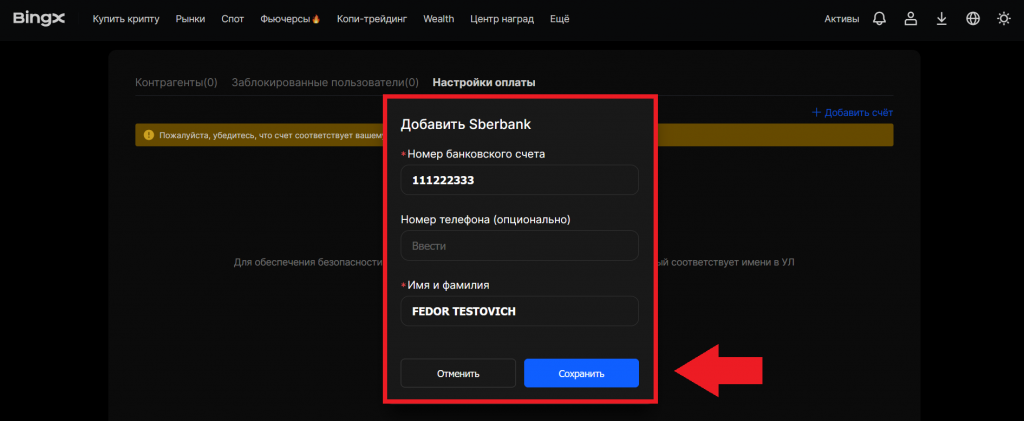Expand the Ещё menu
The width and height of the screenshot is (1024, 421).
(560, 19)
